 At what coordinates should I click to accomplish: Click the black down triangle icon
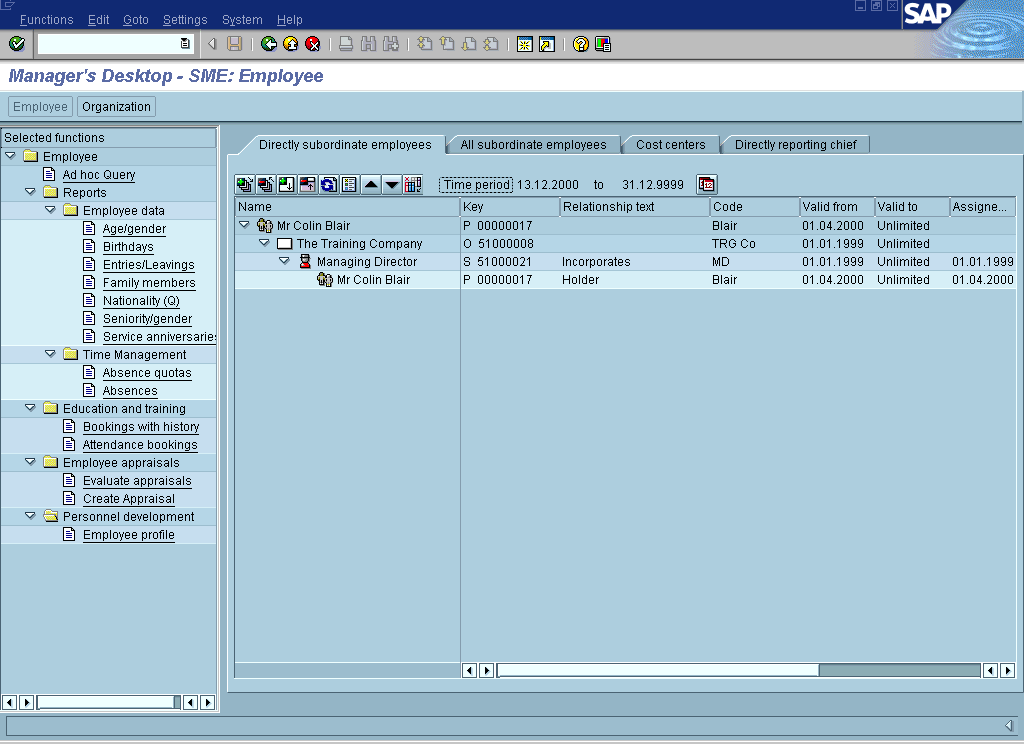[392, 185]
